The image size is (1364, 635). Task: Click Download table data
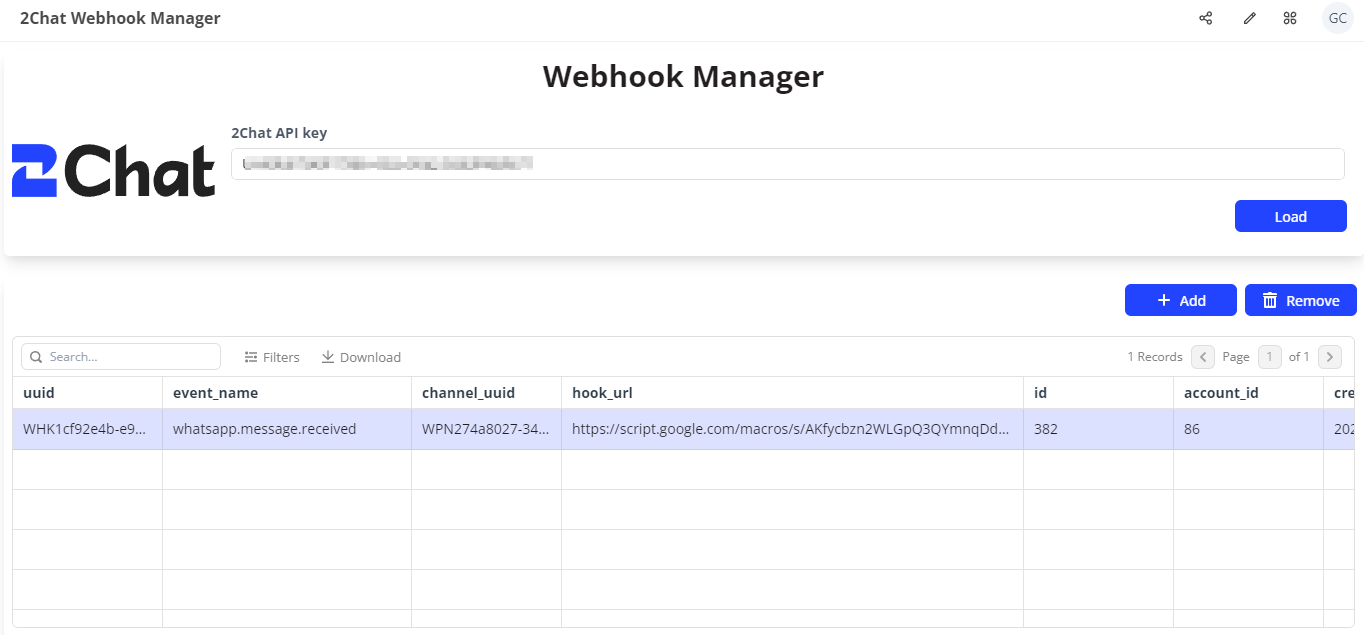(x=361, y=357)
